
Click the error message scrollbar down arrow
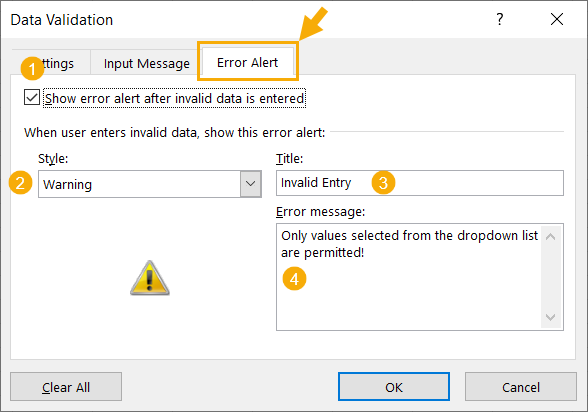[550, 317]
